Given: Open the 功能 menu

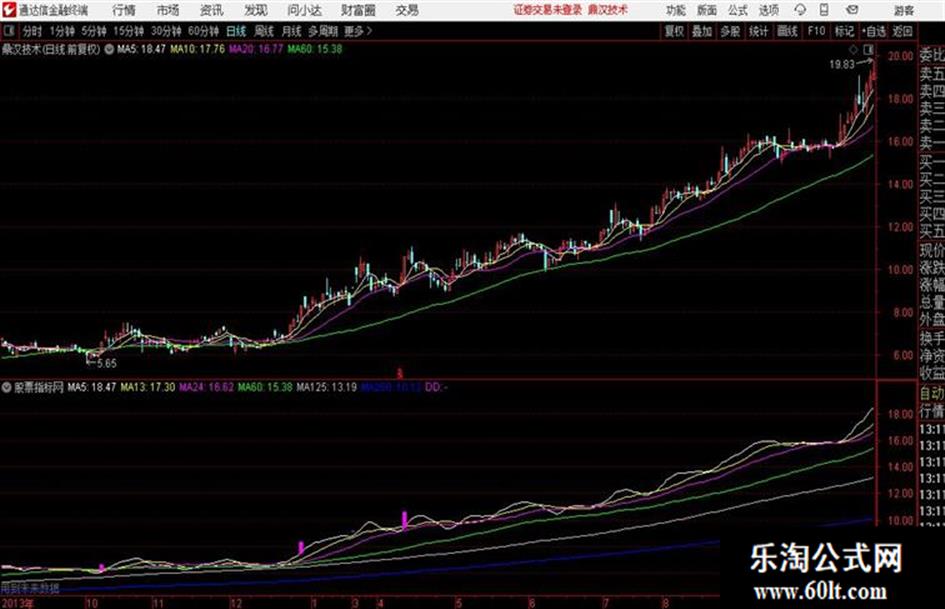Looking at the screenshot, I should (x=676, y=10).
